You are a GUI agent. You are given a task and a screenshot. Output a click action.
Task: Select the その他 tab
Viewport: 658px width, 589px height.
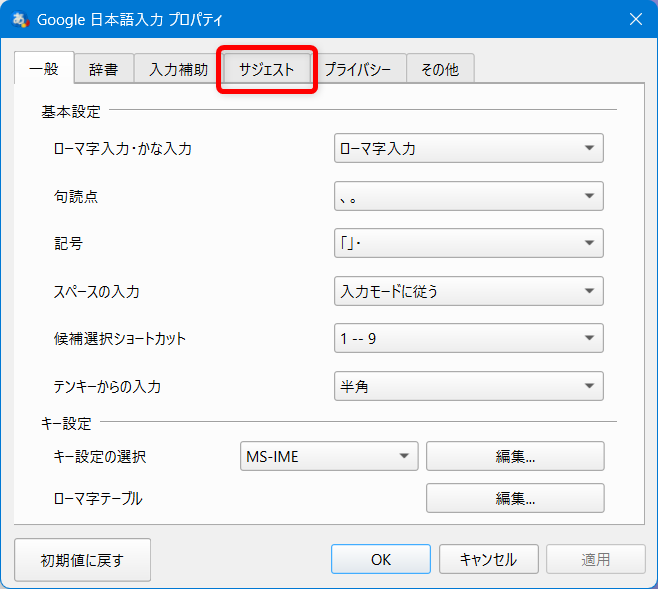coord(440,69)
